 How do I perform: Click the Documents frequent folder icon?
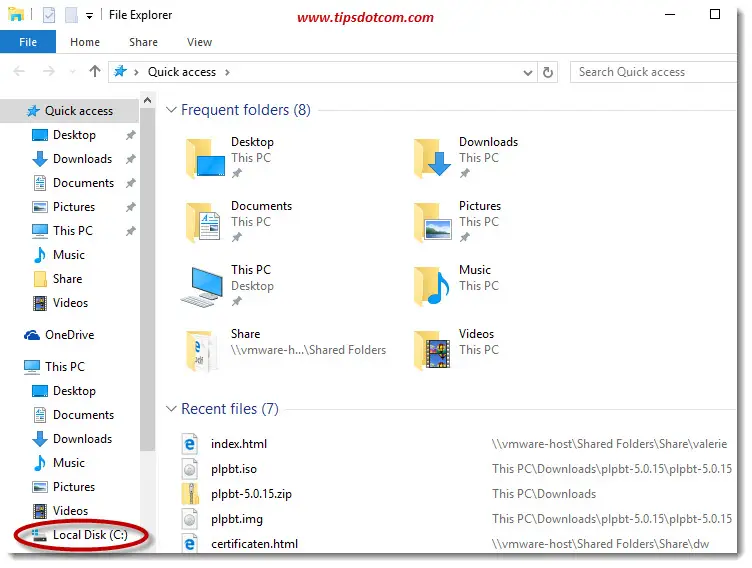(x=203, y=222)
